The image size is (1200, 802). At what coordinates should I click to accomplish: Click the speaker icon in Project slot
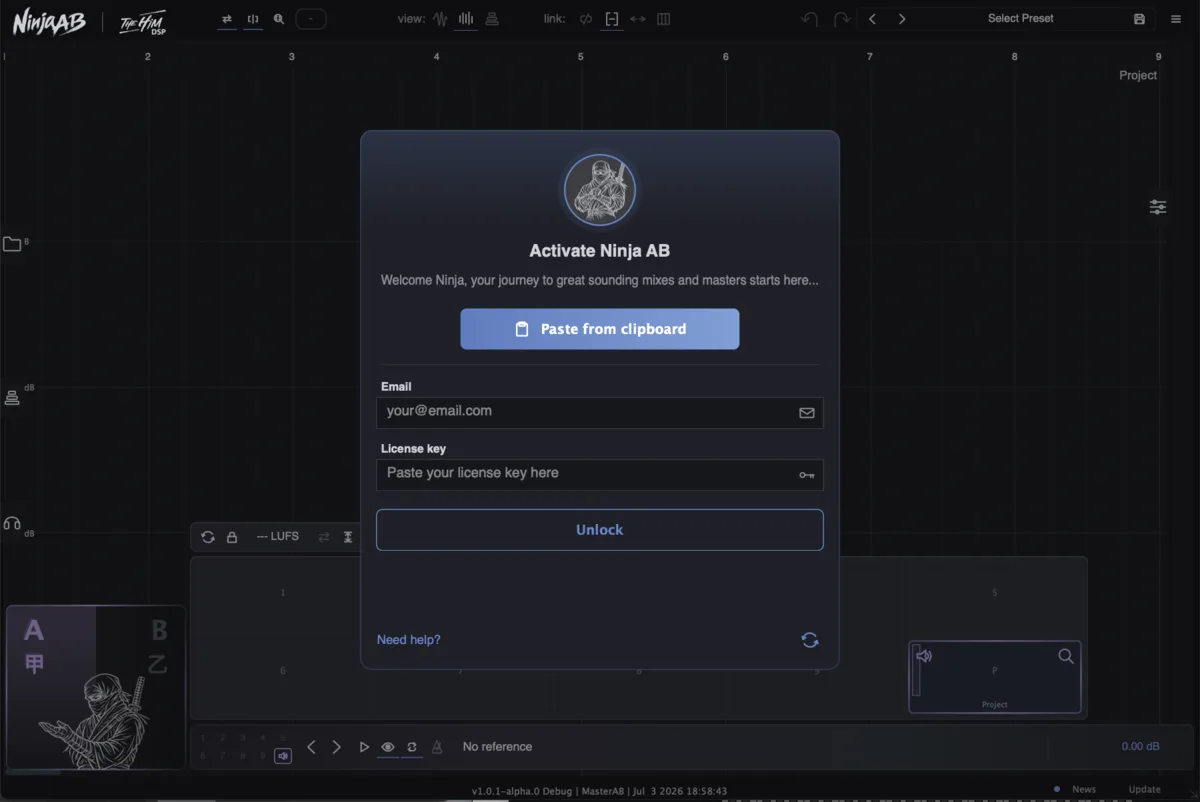pyautogui.click(x=925, y=656)
